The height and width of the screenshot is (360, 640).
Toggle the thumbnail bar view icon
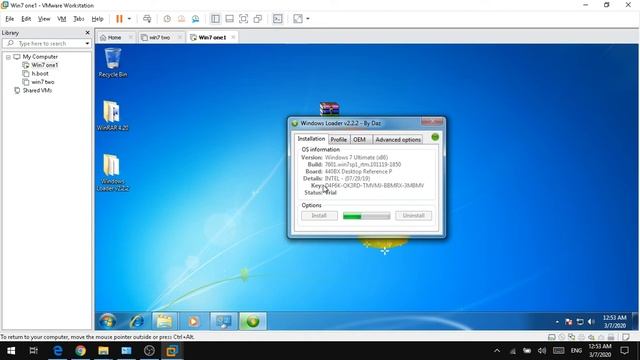point(229,19)
